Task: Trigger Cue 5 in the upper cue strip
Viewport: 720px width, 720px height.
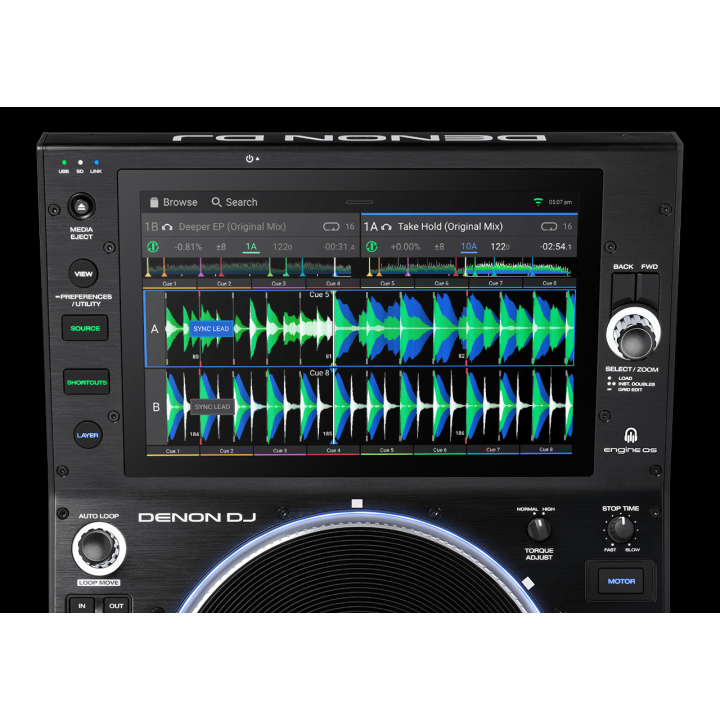Action: pos(388,284)
